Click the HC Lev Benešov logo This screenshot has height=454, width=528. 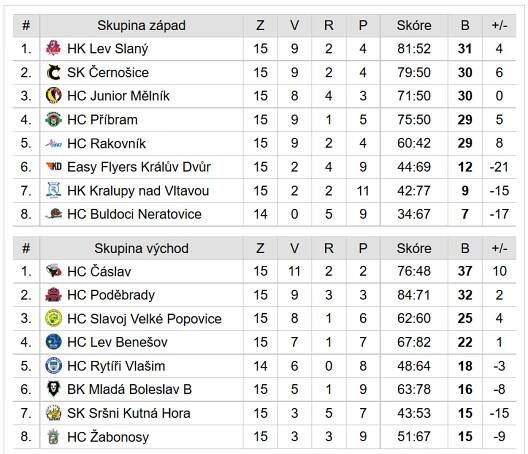tap(53, 342)
